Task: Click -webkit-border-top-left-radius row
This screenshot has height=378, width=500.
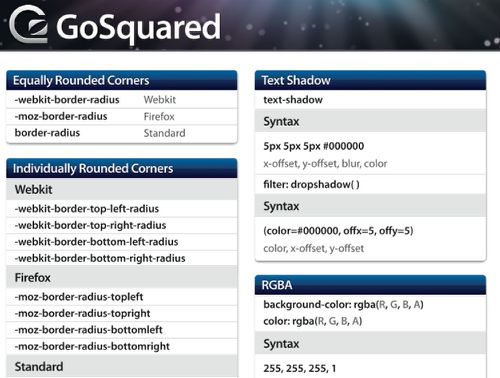Action: (122, 209)
